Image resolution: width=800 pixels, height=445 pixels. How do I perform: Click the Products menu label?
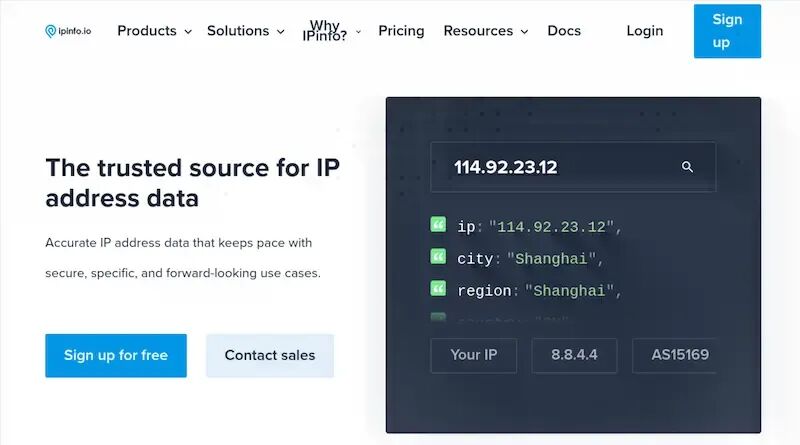point(147,31)
